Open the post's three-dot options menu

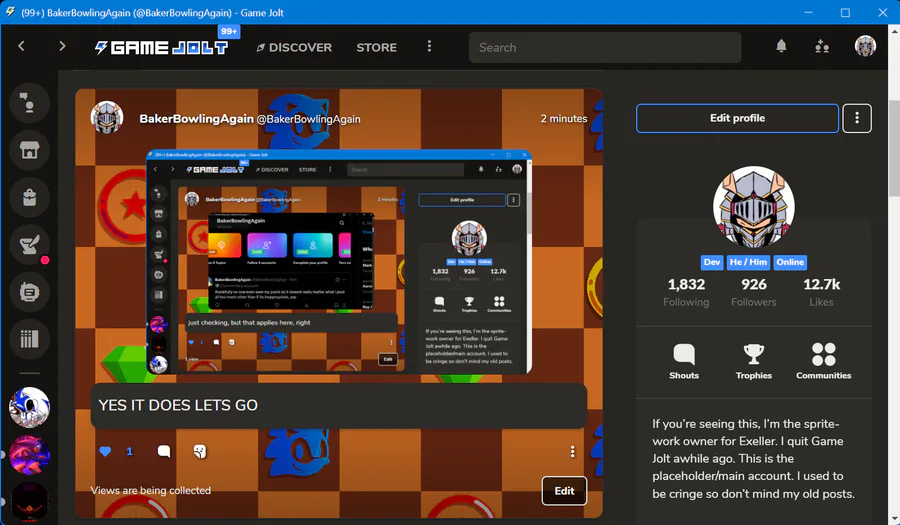tap(572, 452)
